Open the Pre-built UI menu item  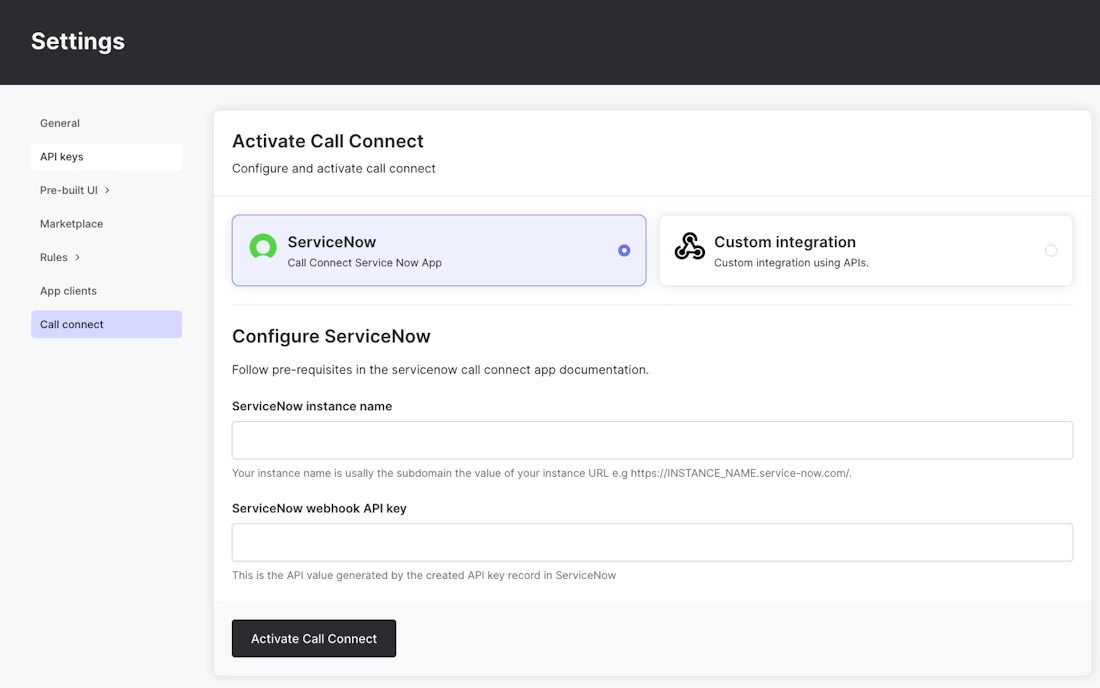click(69, 190)
